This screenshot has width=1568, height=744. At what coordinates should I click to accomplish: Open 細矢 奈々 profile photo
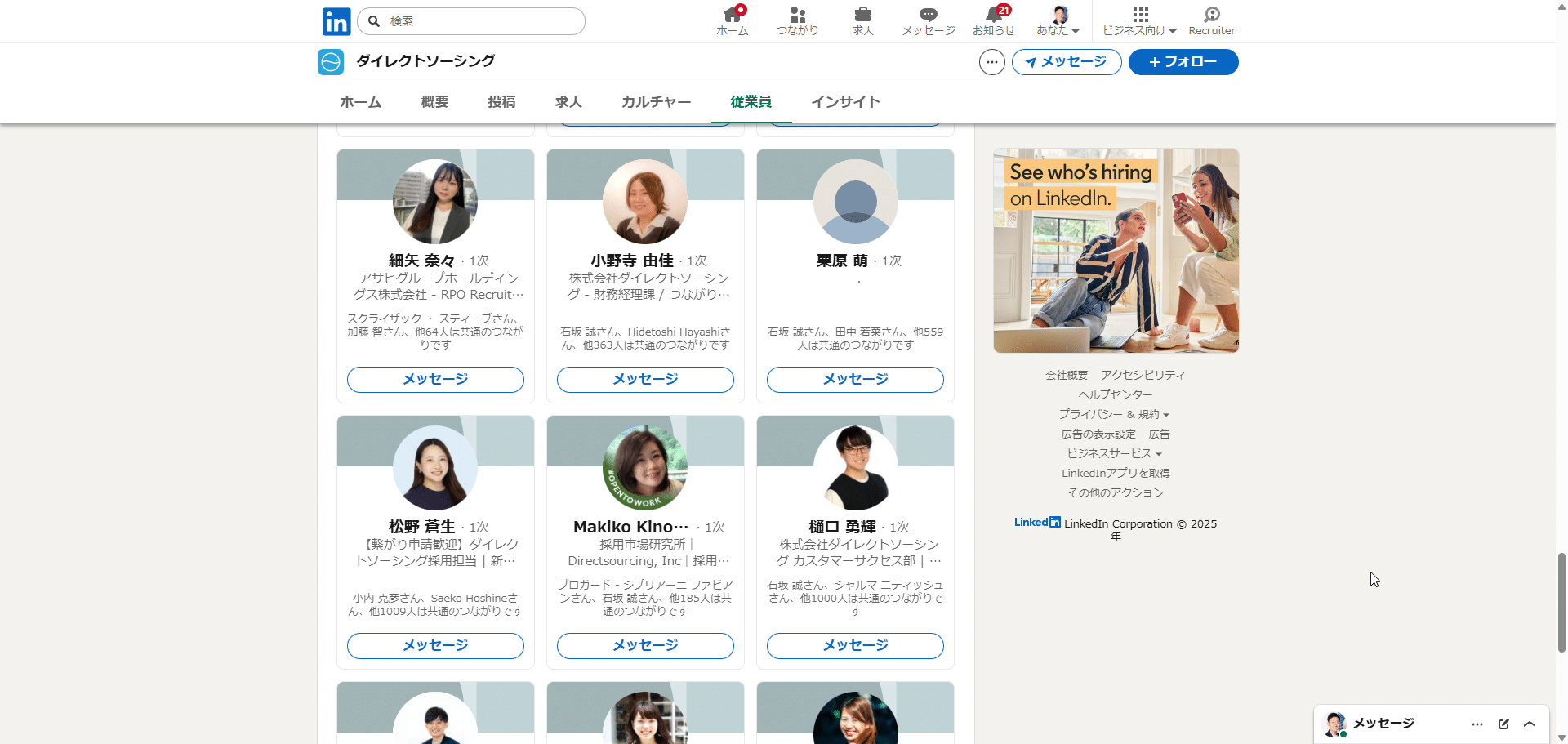point(435,202)
